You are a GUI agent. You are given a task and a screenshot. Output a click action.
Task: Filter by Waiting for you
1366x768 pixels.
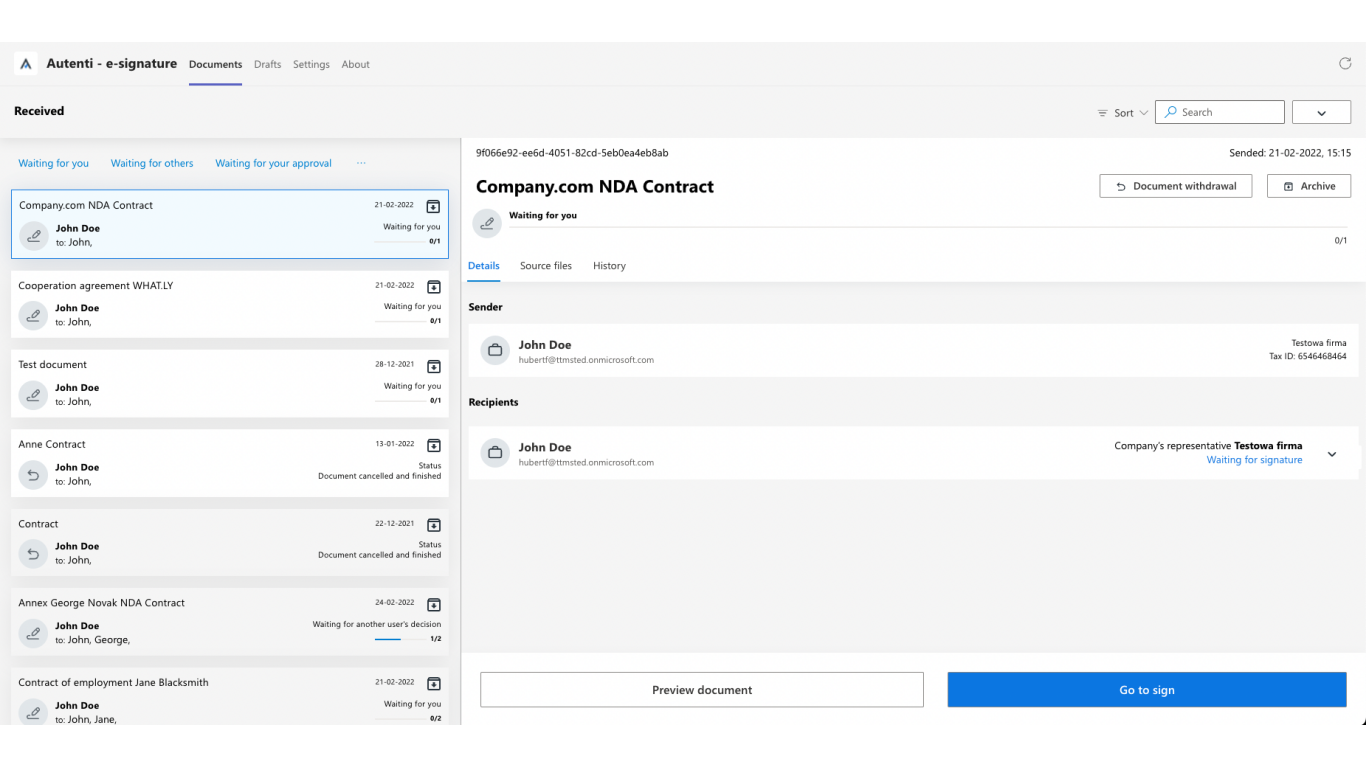pyautogui.click(x=53, y=163)
